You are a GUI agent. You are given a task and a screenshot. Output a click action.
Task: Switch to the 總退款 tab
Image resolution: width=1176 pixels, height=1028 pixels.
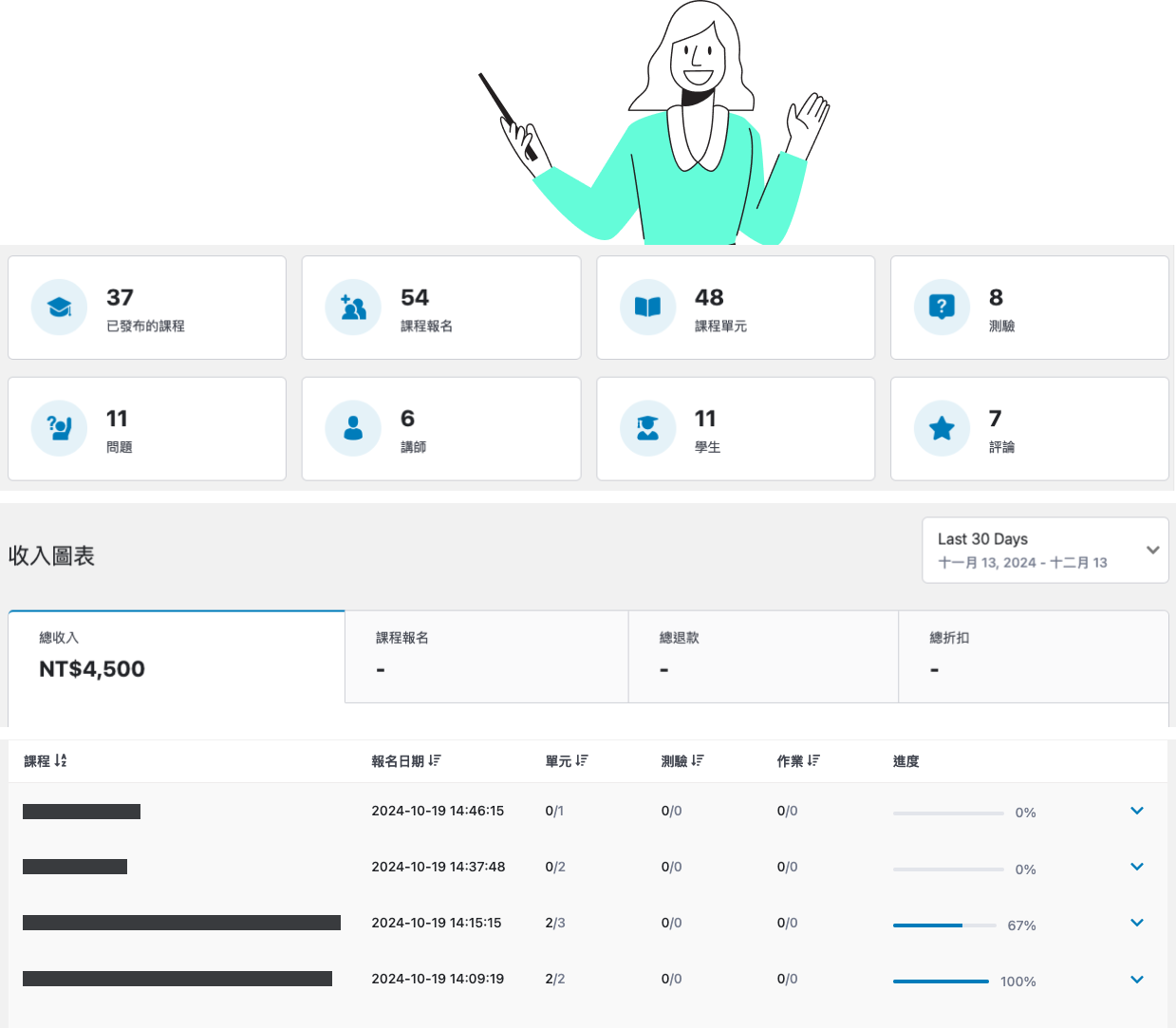(x=763, y=657)
